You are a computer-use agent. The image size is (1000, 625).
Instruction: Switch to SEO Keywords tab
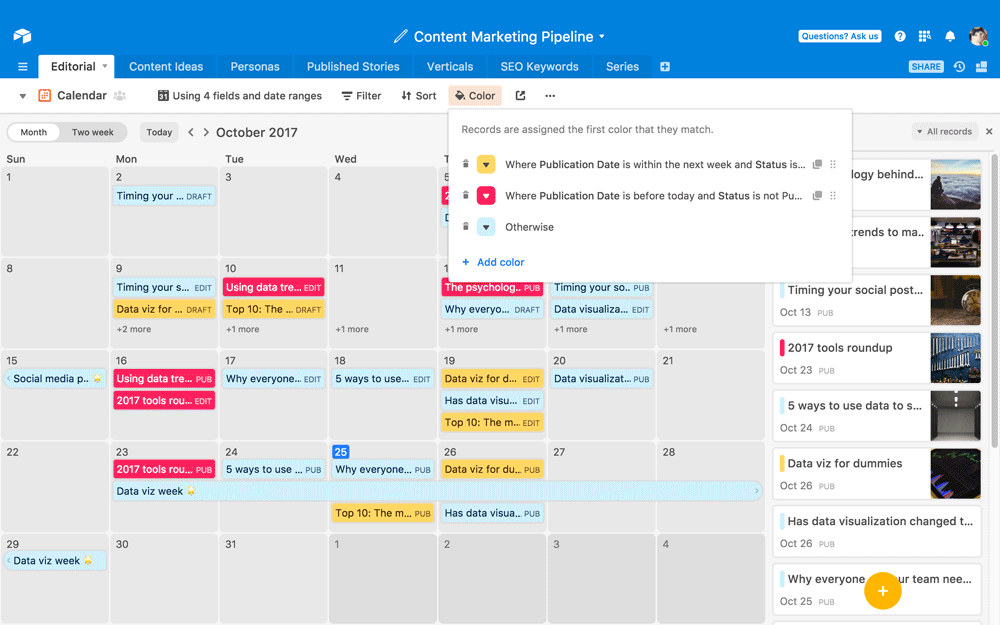[x=540, y=66]
